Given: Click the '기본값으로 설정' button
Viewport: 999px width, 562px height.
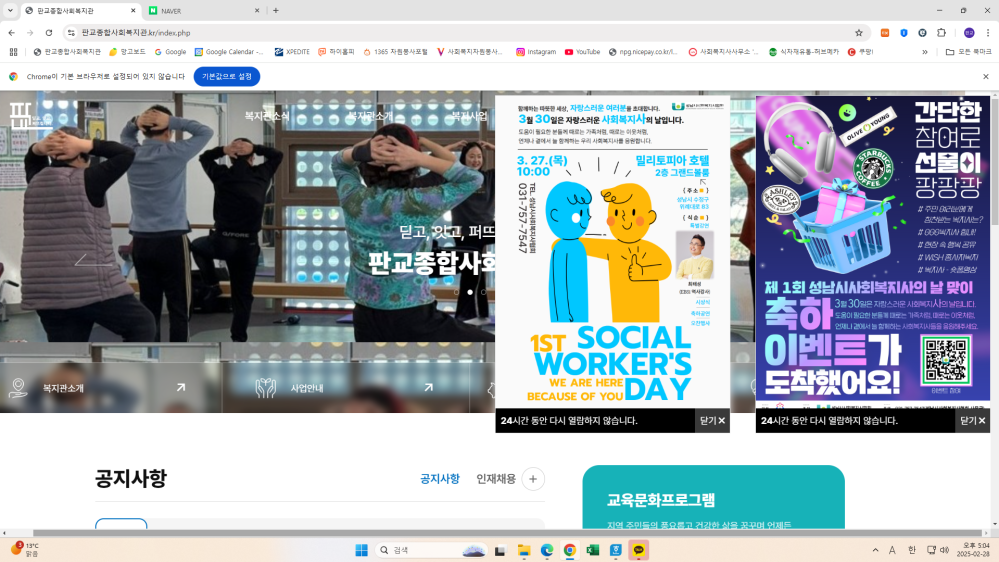Looking at the screenshot, I should (226, 76).
